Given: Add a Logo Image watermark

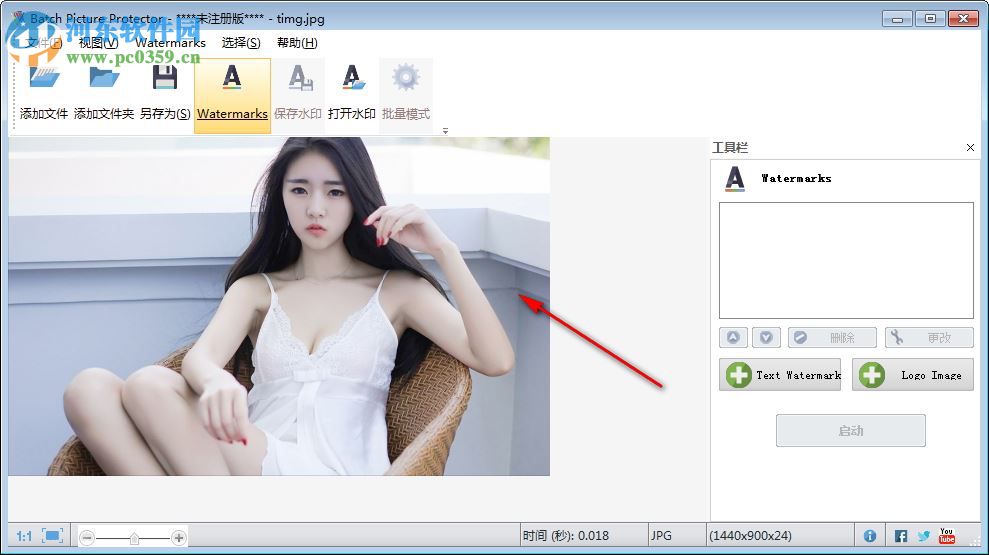Looking at the screenshot, I should [913, 375].
